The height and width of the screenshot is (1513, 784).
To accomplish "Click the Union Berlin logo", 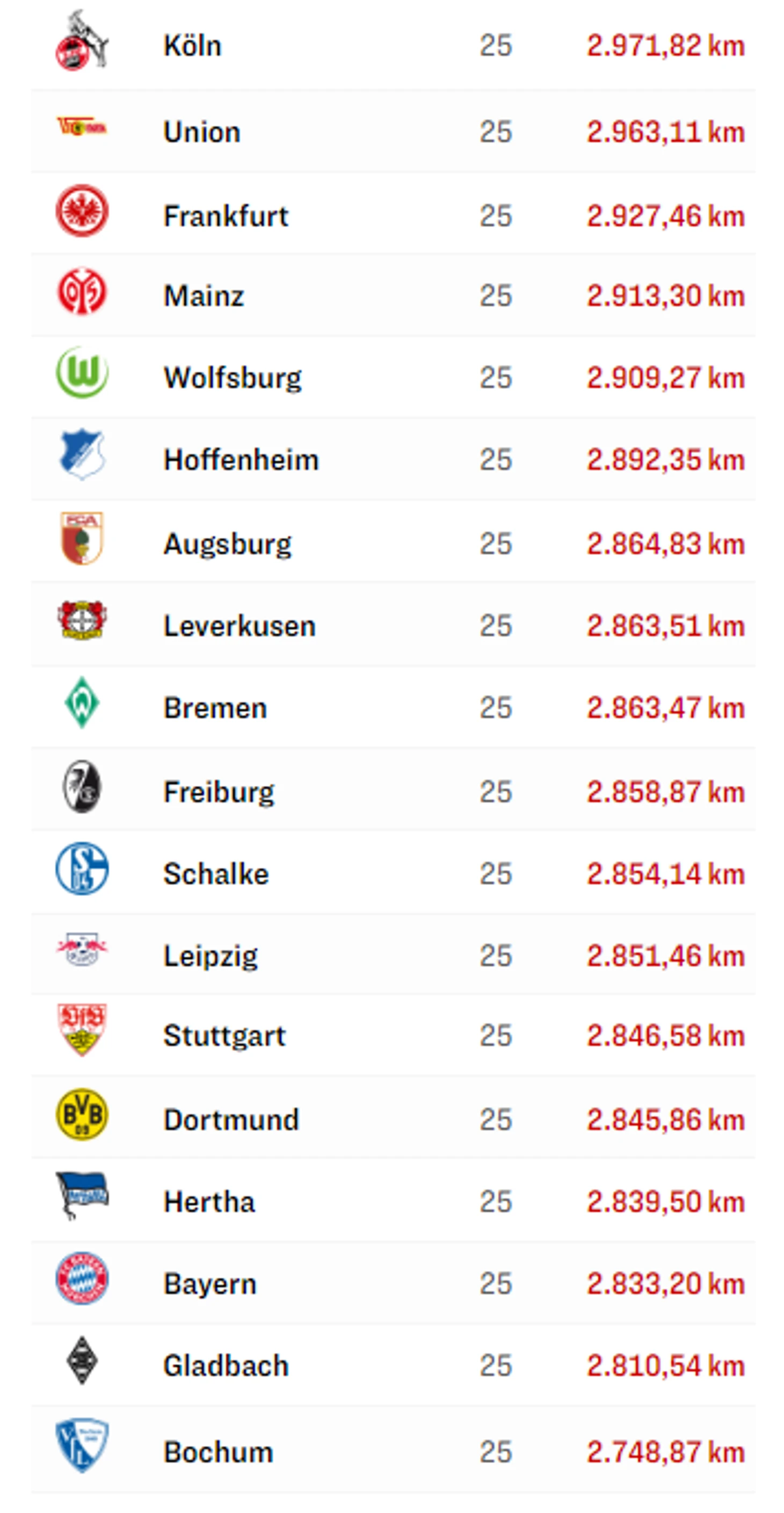I will (x=82, y=126).
